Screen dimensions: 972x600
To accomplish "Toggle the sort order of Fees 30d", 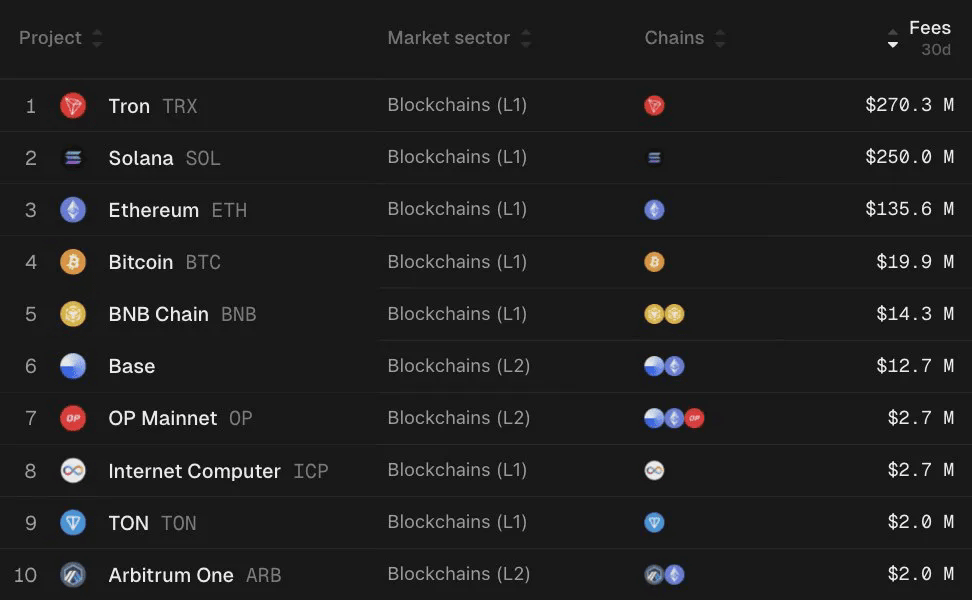I will coord(893,39).
